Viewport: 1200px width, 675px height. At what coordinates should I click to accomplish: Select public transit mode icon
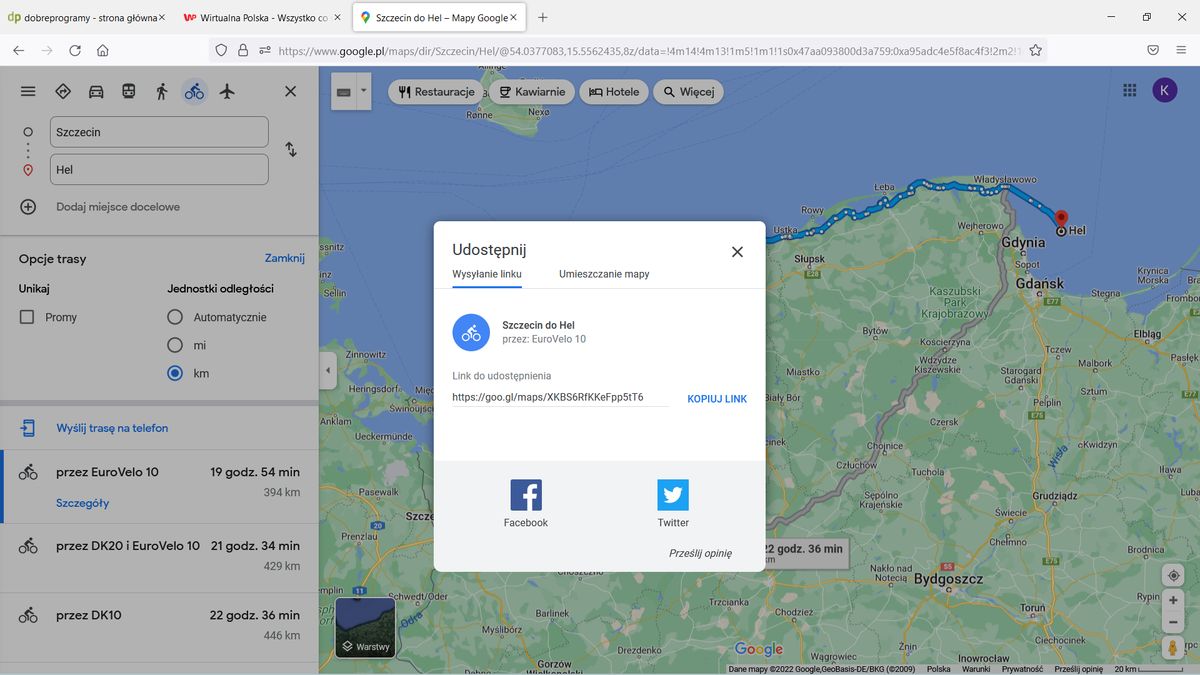(x=128, y=90)
